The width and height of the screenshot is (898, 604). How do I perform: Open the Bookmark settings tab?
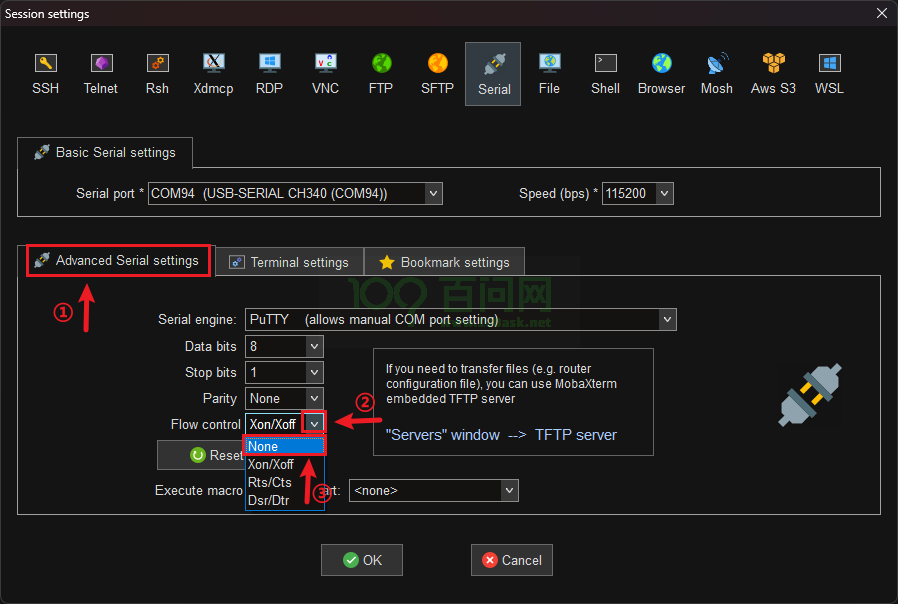tap(444, 262)
